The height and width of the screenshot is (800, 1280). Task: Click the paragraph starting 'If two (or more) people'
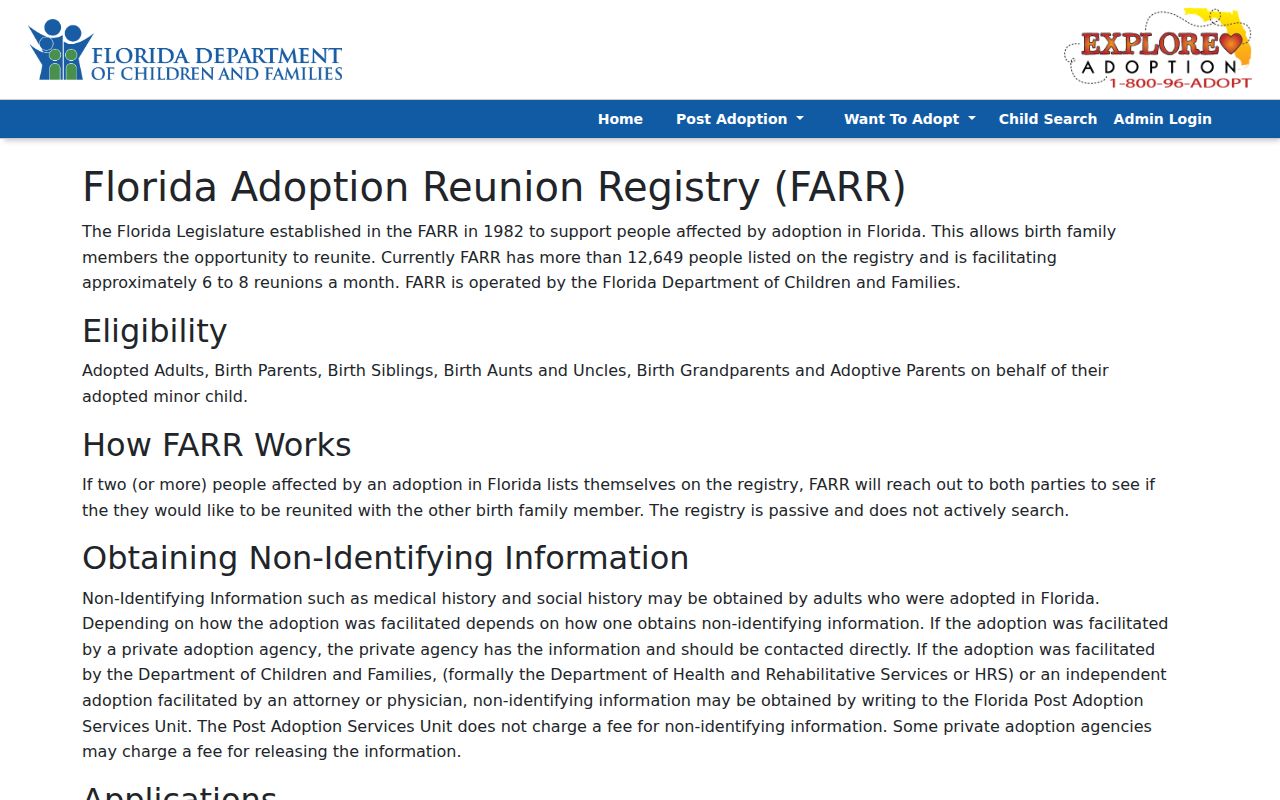pyautogui.click(x=618, y=497)
